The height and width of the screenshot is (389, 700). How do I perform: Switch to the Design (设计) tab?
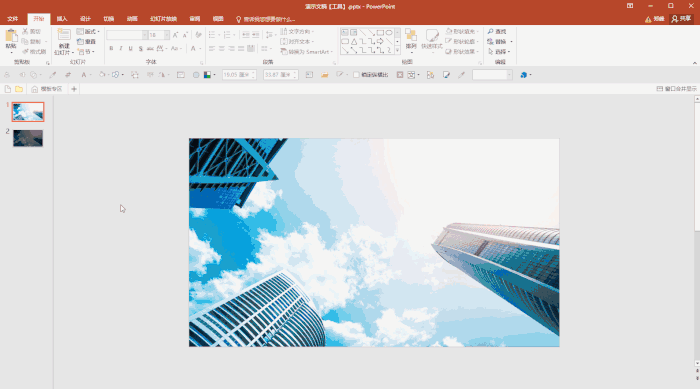point(85,19)
